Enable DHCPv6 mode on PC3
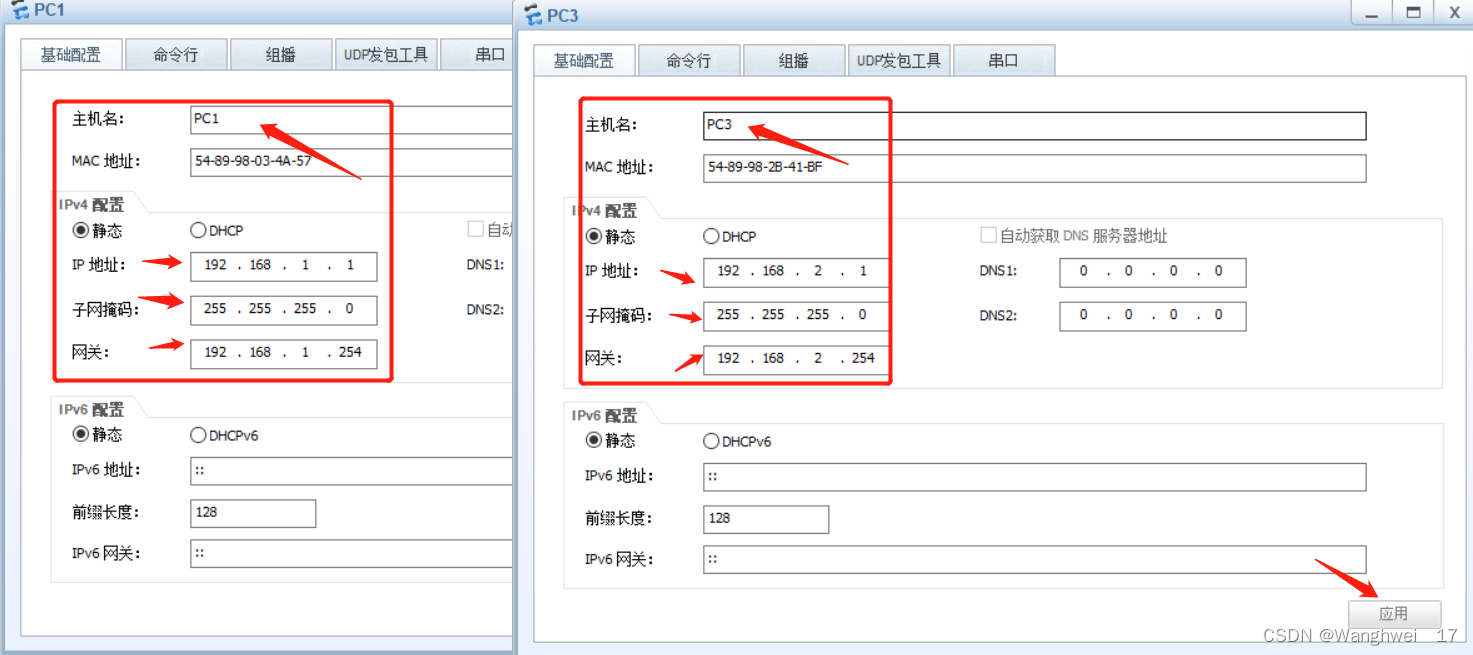Viewport: 1473px width, 655px height. (x=711, y=440)
